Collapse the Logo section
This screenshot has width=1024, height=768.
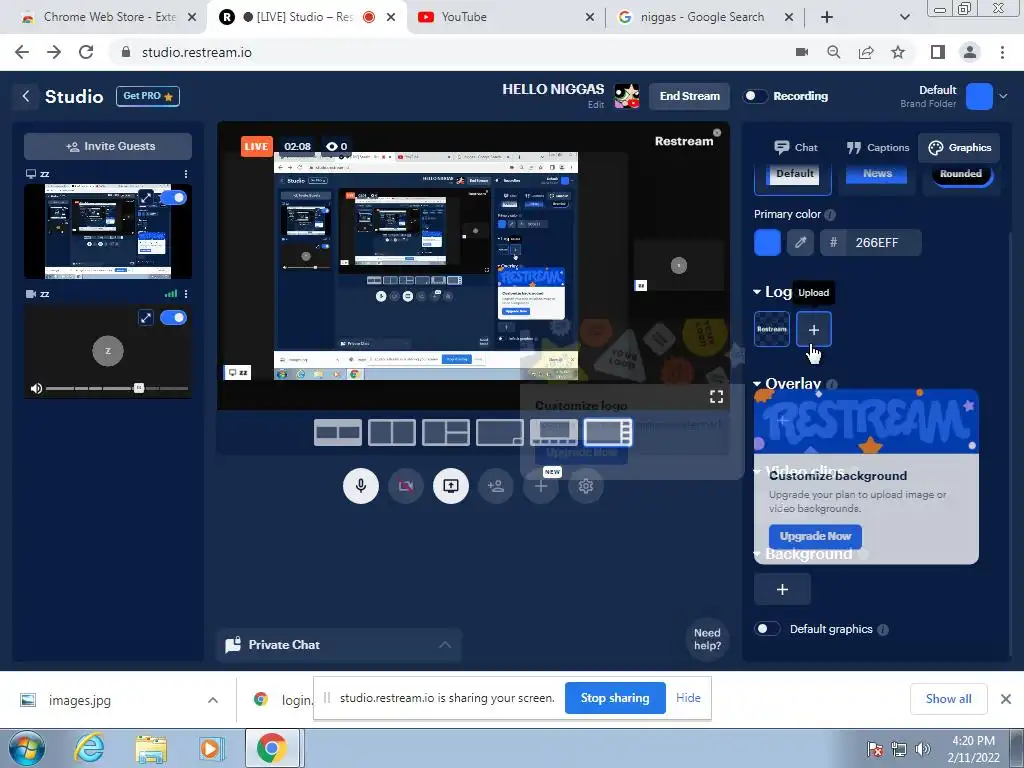pyautogui.click(x=757, y=292)
